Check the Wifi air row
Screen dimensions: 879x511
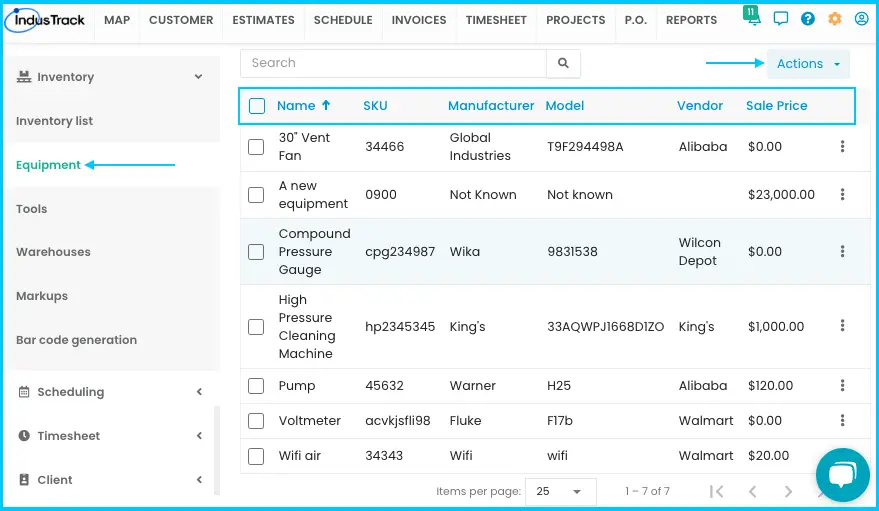tap(256, 456)
